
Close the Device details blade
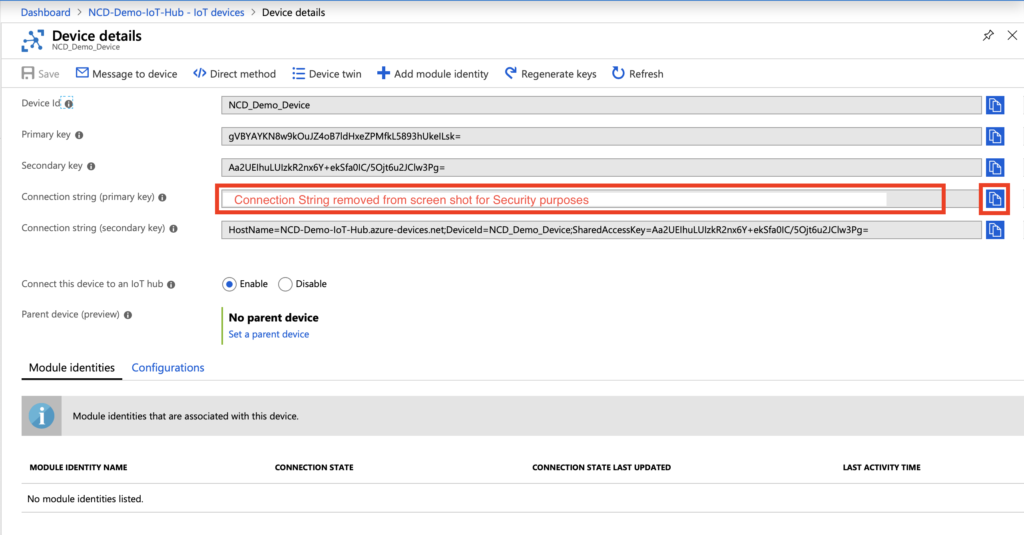click(x=1012, y=35)
